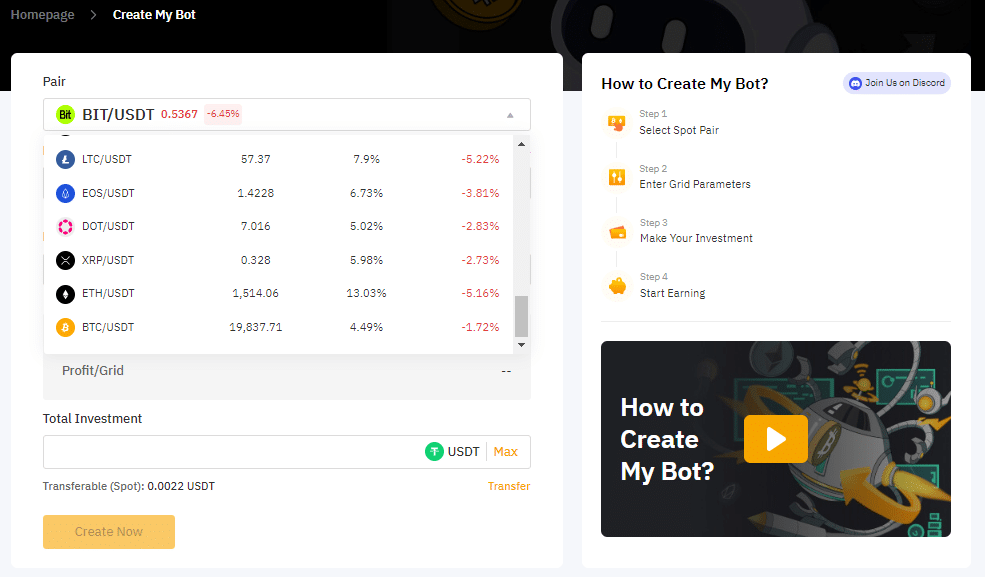Click the ETH price 1,514.06
The height and width of the screenshot is (577, 985).
click(x=256, y=294)
